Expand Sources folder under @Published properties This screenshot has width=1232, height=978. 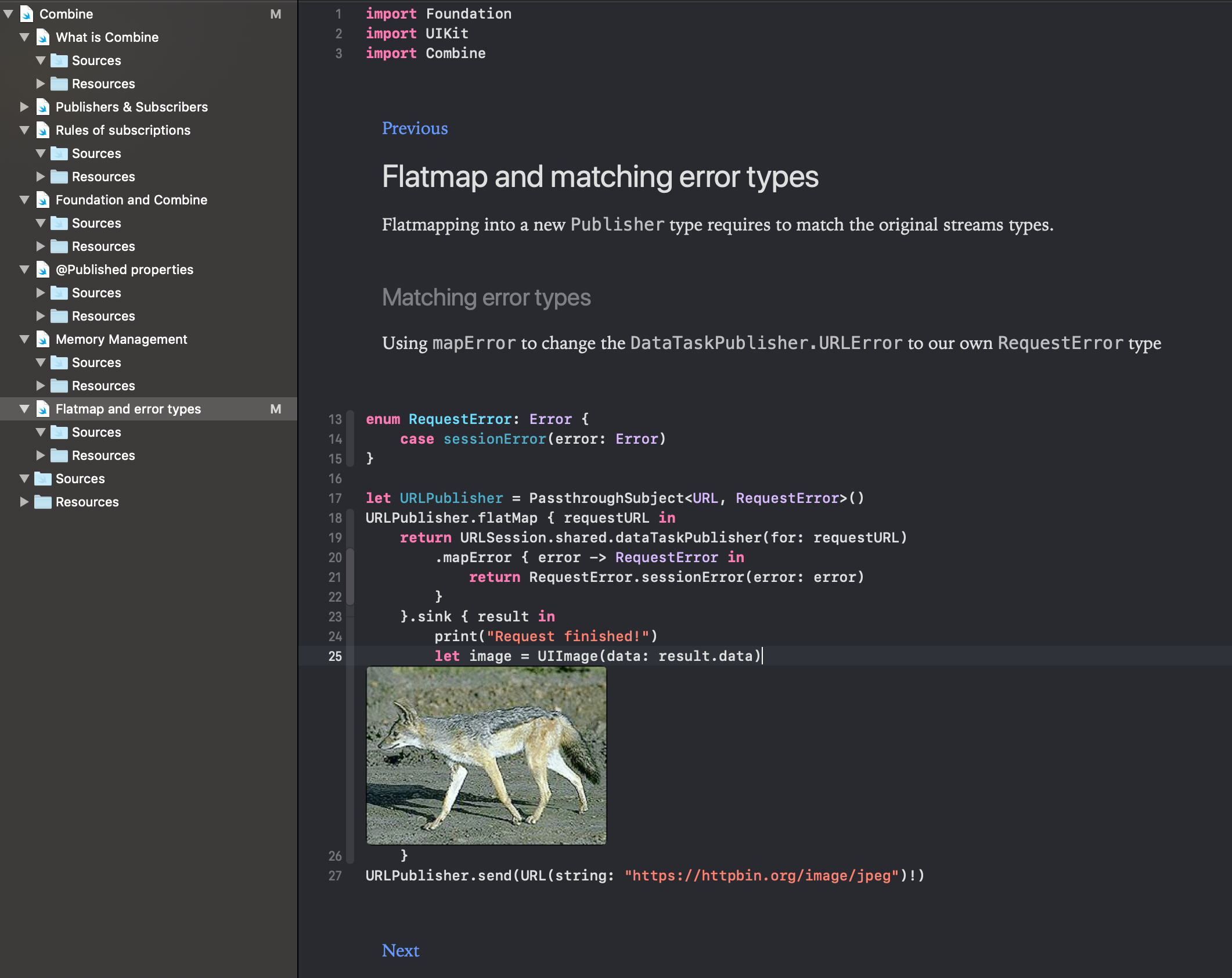[40, 293]
